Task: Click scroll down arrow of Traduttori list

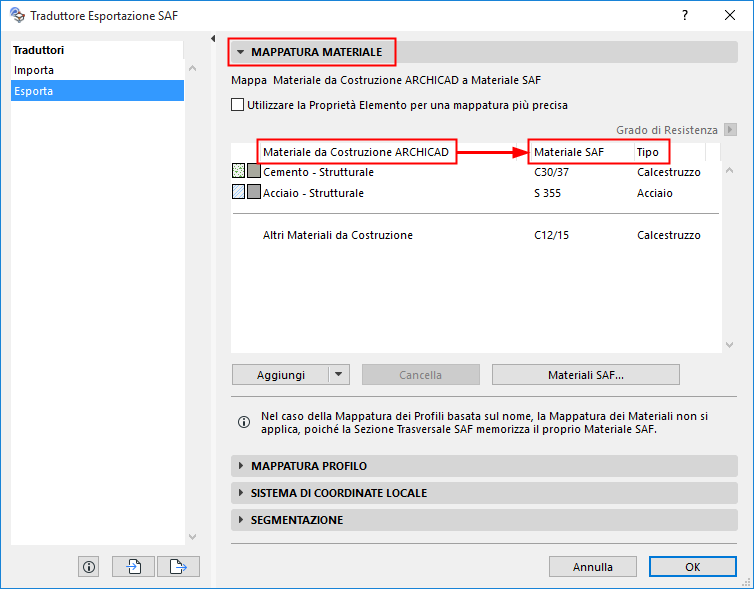Action: pyautogui.click(x=192, y=537)
